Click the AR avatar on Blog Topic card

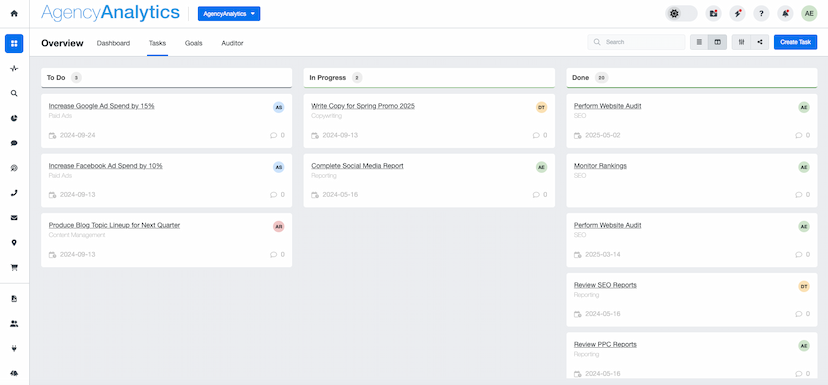[279, 227]
